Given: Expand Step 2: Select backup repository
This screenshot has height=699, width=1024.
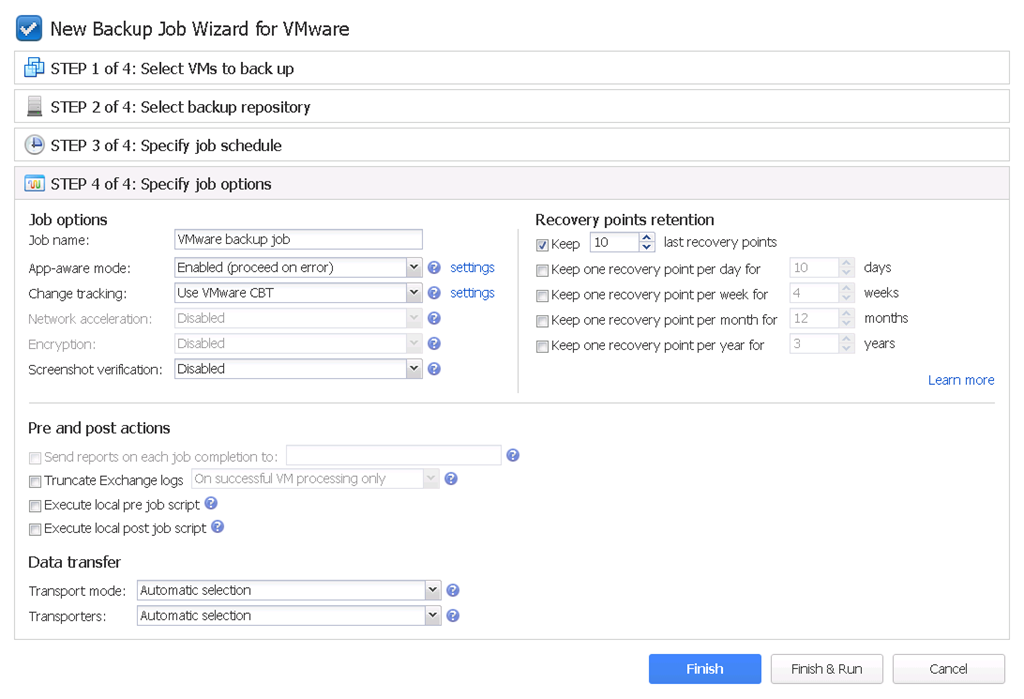Looking at the screenshot, I should click(512, 106).
